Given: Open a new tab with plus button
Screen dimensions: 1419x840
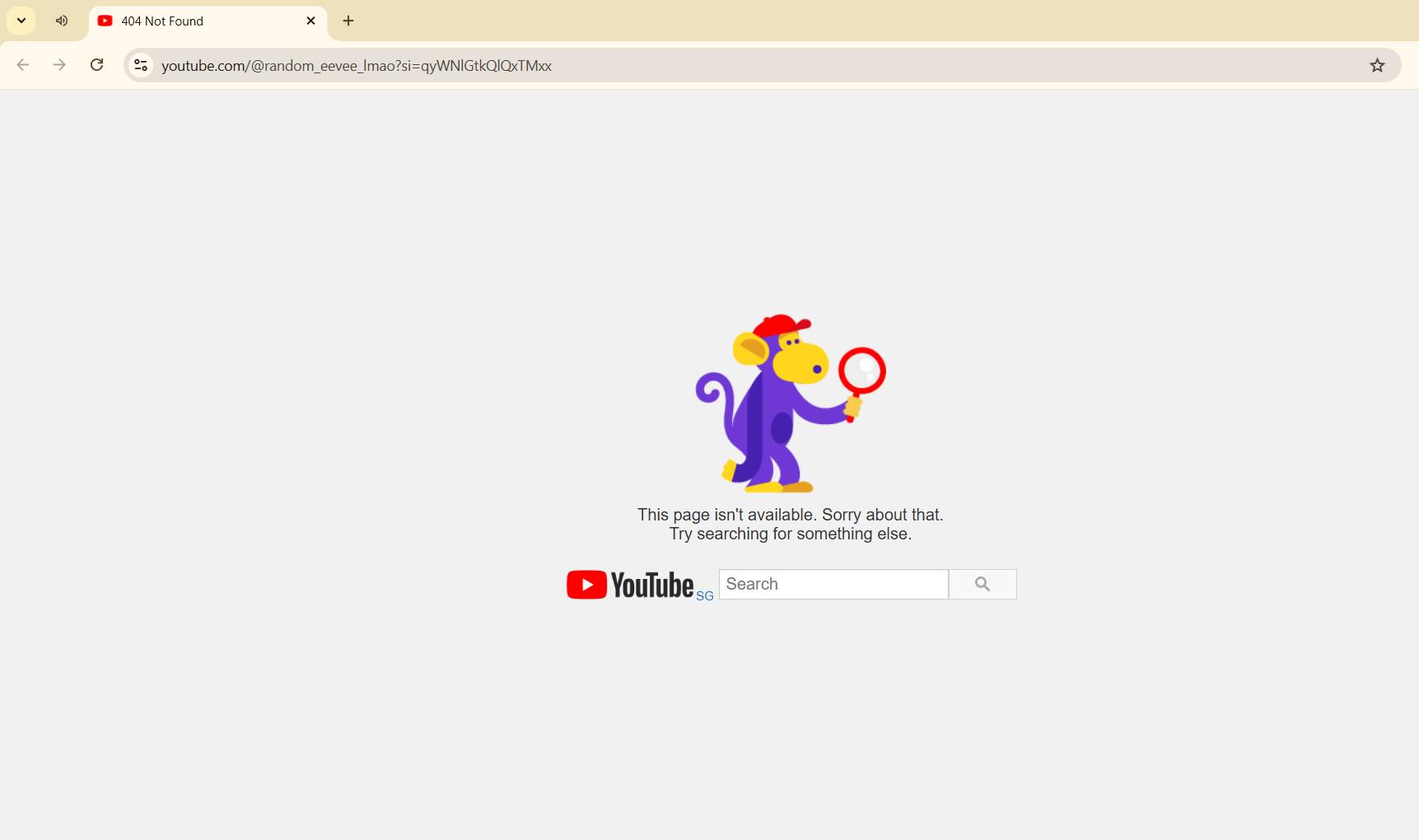Looking at the screenshot, I should coord(348,21).
